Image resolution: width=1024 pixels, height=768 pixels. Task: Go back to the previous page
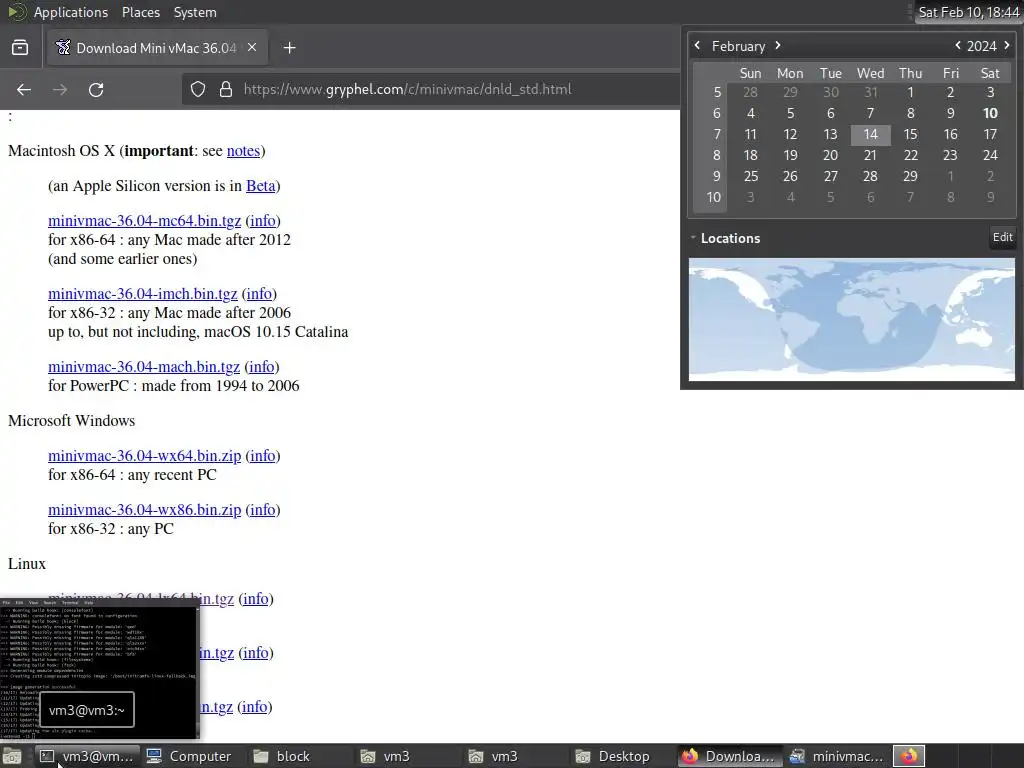tap(24, 89)
